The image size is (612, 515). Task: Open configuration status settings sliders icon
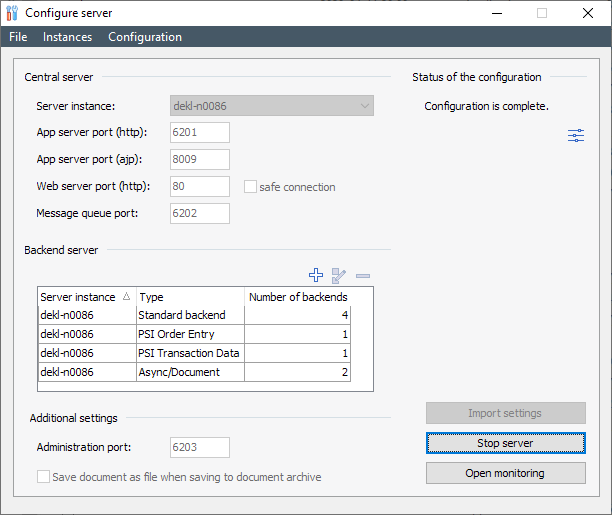tap(576, 136)
